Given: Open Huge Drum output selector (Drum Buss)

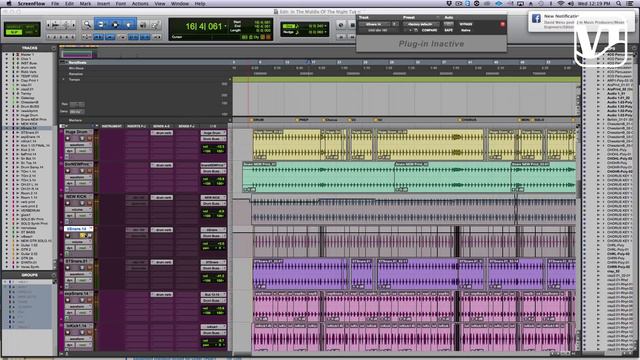Looking at the screenshot, I should coord(213,139).
